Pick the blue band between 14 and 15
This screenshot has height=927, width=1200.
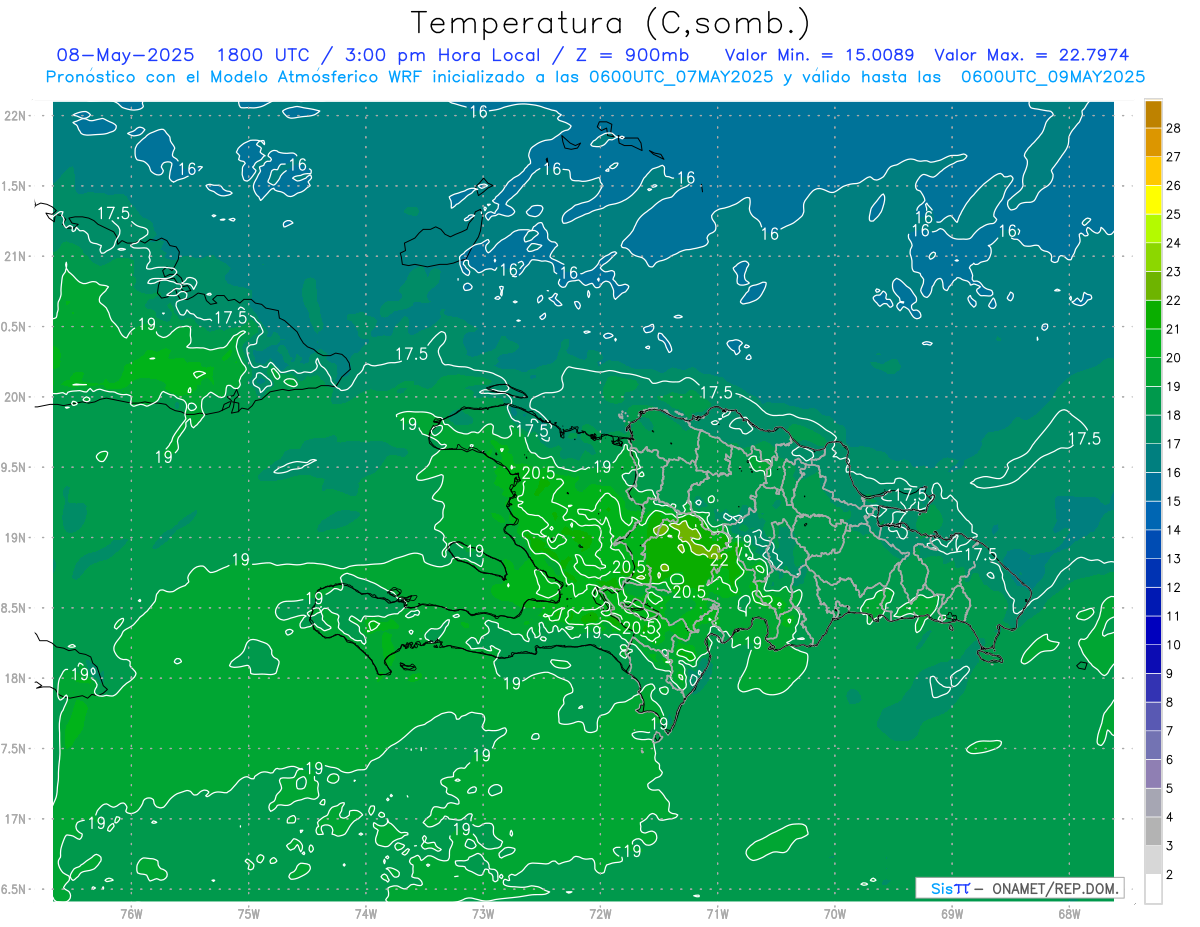tap(1153, 515)
